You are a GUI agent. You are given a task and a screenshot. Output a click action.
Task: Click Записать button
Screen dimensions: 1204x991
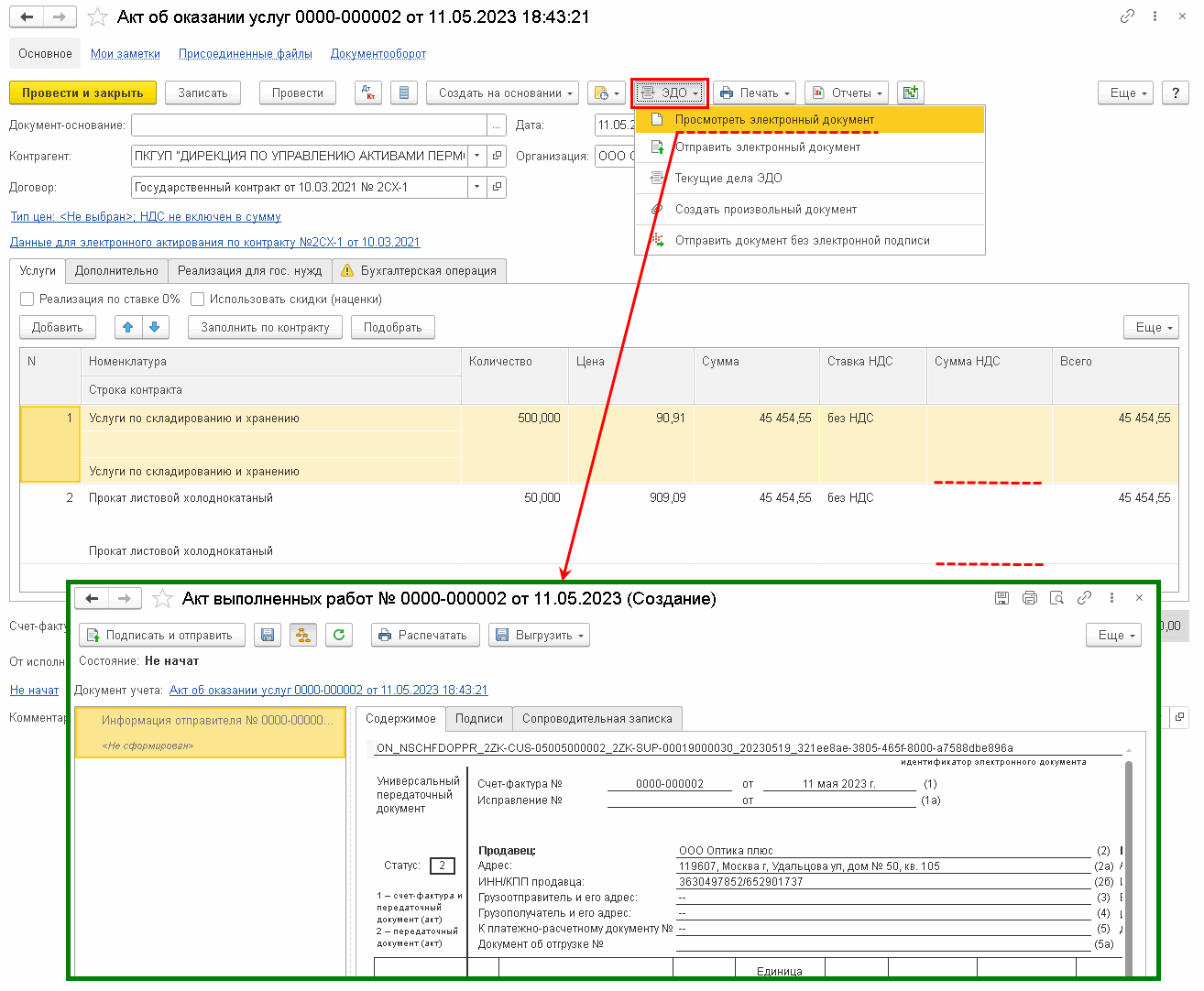click(x=202, y=93)
